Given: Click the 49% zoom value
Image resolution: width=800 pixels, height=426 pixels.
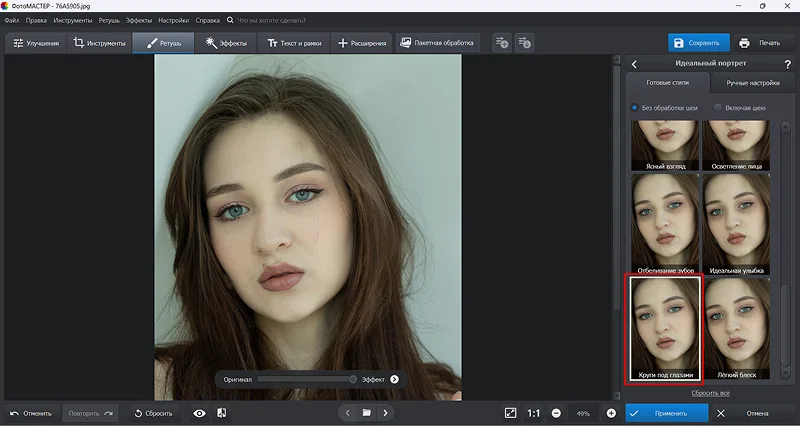Looking at the screenshot, I should (583, 414).
